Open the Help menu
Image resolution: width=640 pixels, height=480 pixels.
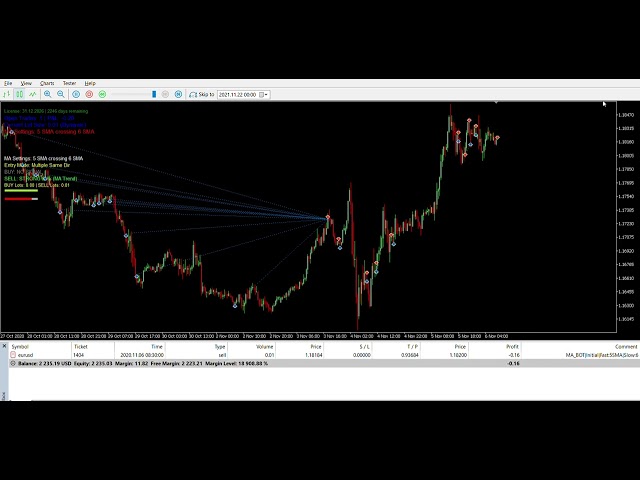[90, 83]
